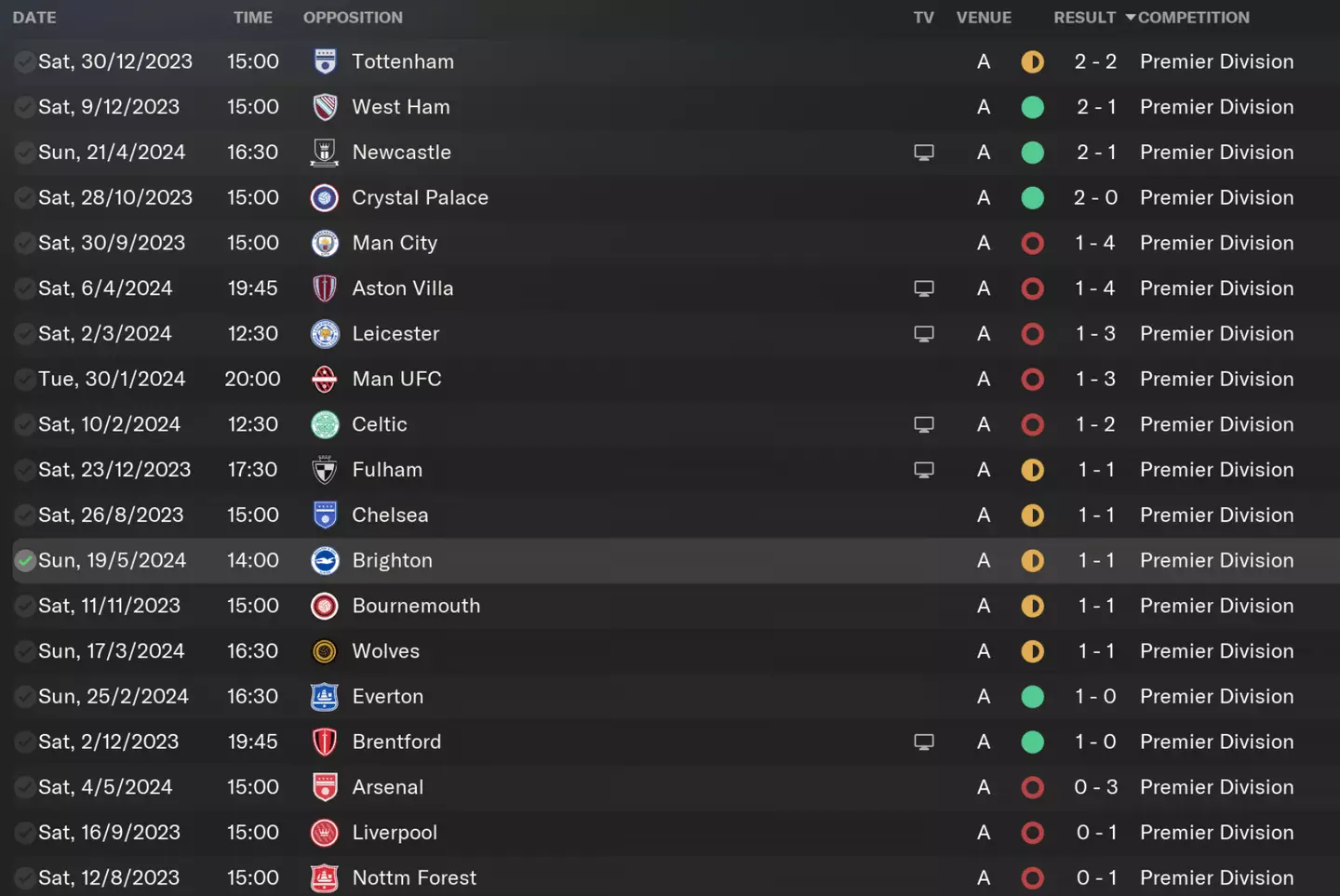Open the Arsenal team name link

click(x=387, y=787)
